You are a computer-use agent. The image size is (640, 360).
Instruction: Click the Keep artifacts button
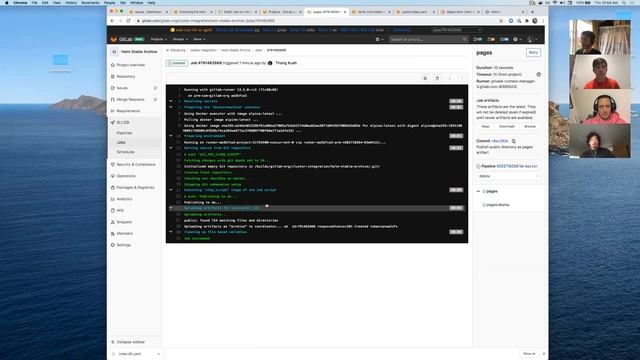point(485,127)
